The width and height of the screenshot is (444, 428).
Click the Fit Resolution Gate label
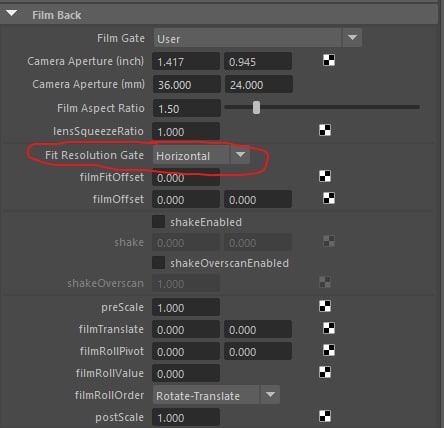coord(94,155)
